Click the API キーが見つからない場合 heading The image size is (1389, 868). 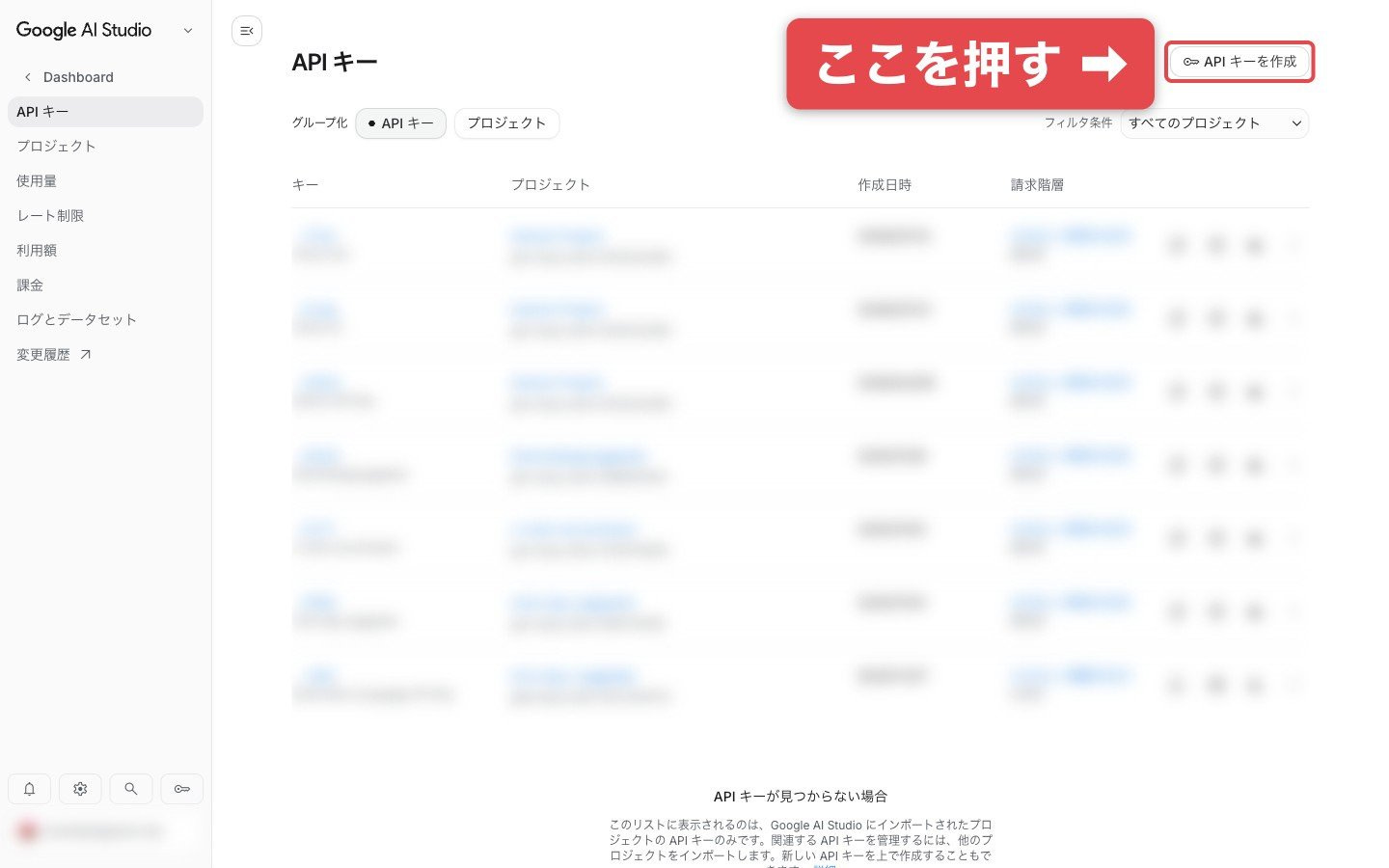click(801, 797)
